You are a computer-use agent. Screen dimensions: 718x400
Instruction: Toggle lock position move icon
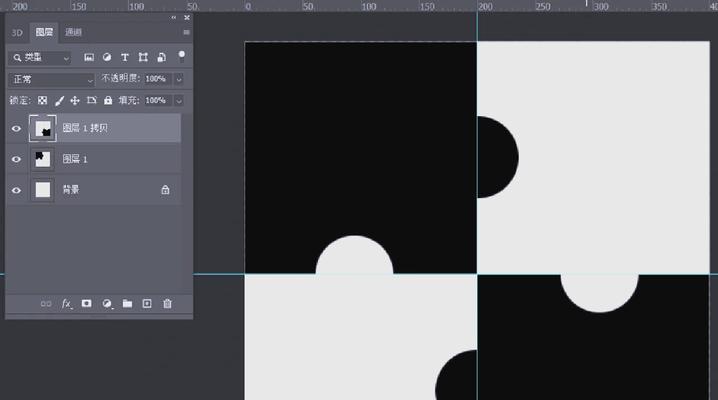(x=75, y=101)
